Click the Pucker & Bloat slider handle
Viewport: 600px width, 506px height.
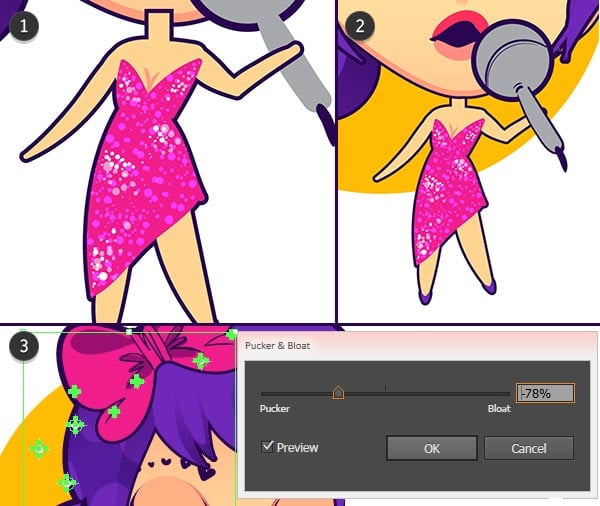tap(338, 393)
